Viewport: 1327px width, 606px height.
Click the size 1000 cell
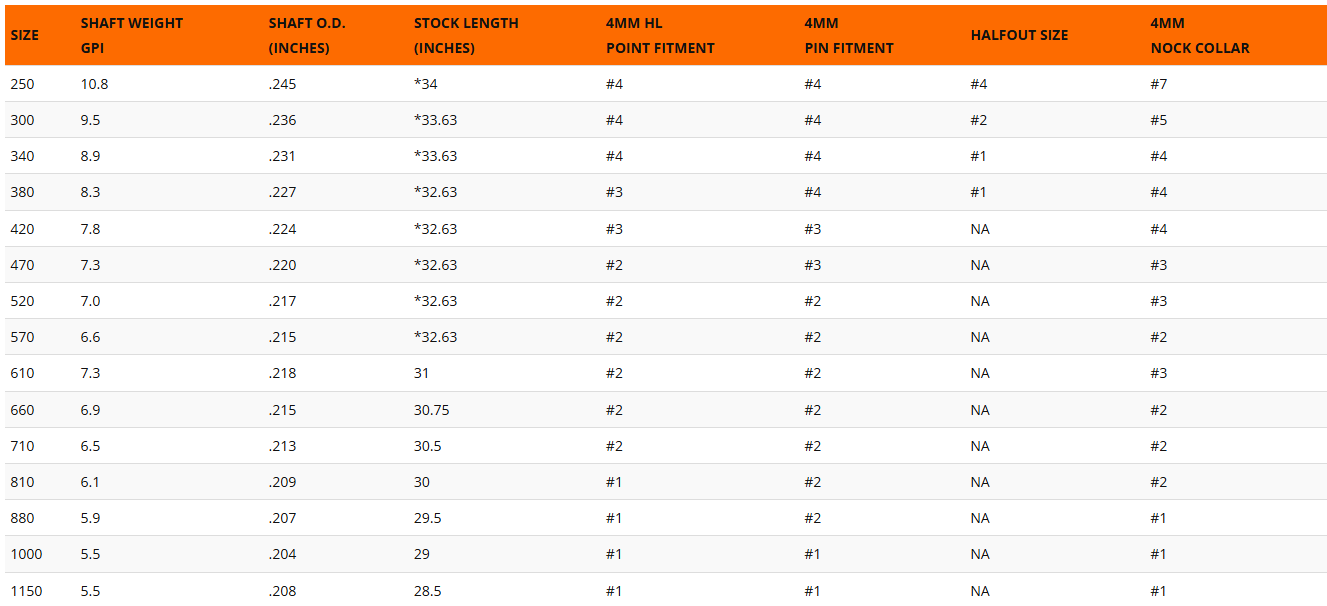26,554
